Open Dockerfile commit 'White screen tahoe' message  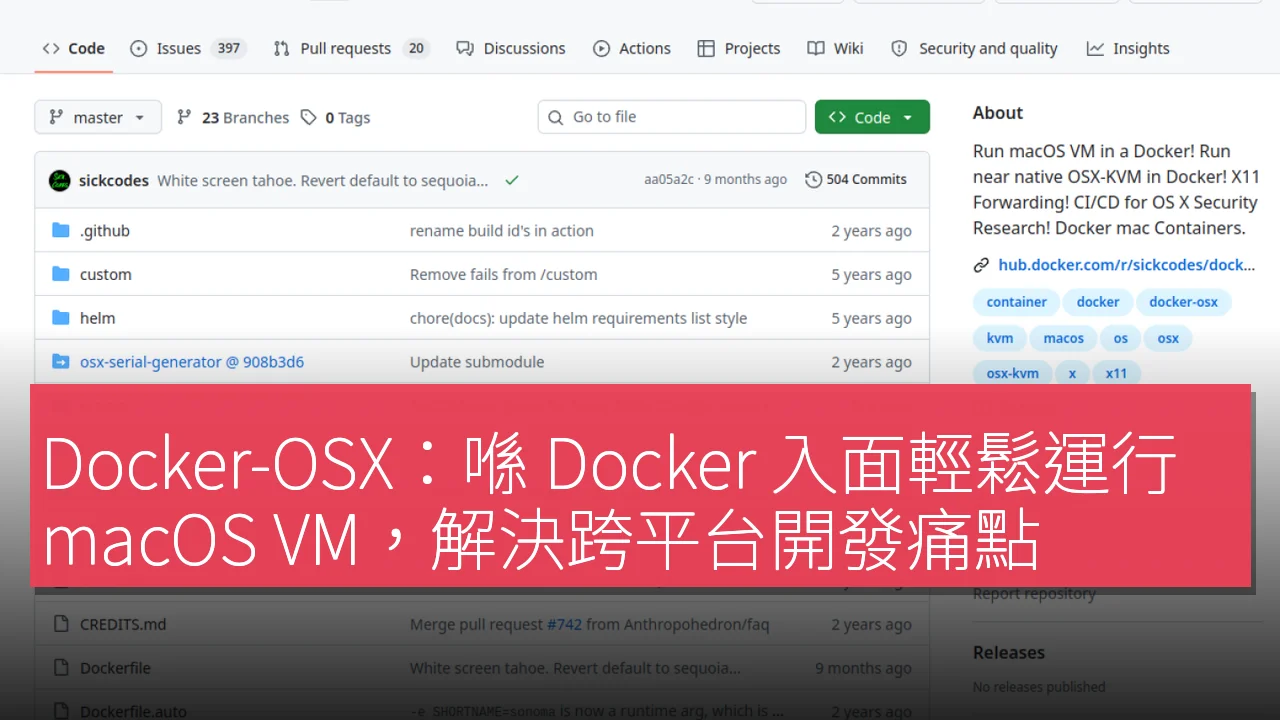pos(575,668)
